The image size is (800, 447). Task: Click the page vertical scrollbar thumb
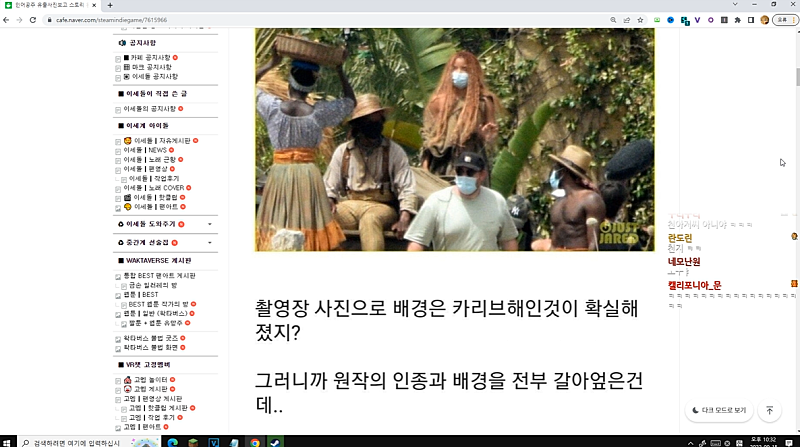(x=797, y=77)
